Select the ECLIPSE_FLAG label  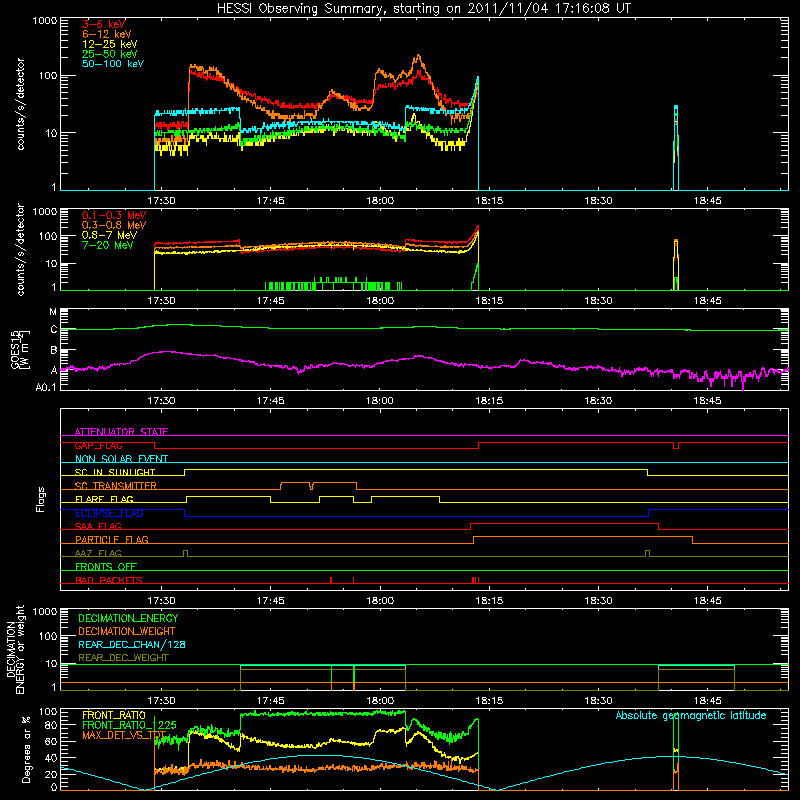109,513
